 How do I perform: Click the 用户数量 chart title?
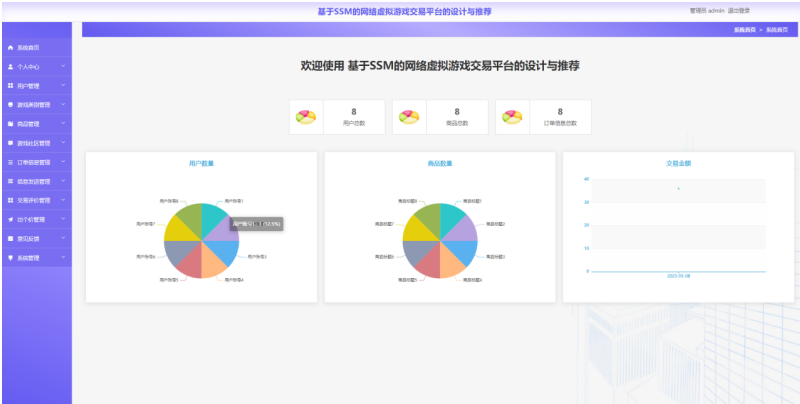pyautogui.click(x=202, y=164)
